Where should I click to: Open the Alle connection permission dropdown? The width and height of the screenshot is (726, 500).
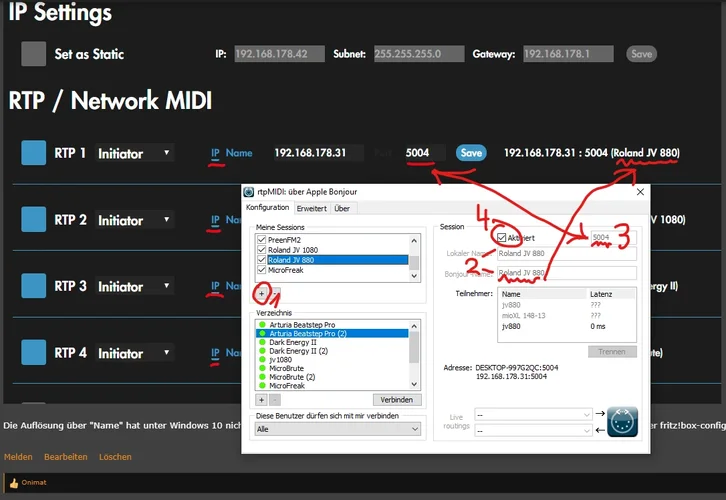pyautogui.click(x=338, y=429)
